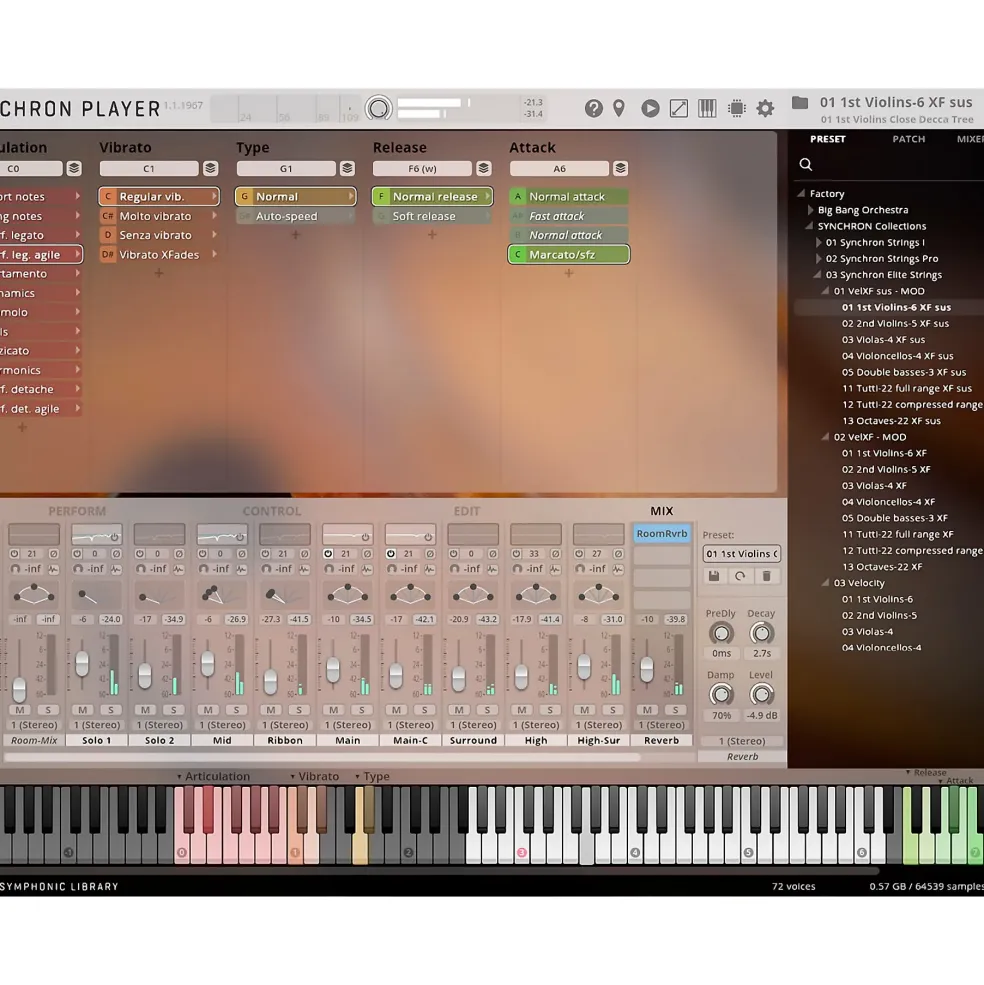Select 05 Double basses-3 XF preset

tap(895, 518)
